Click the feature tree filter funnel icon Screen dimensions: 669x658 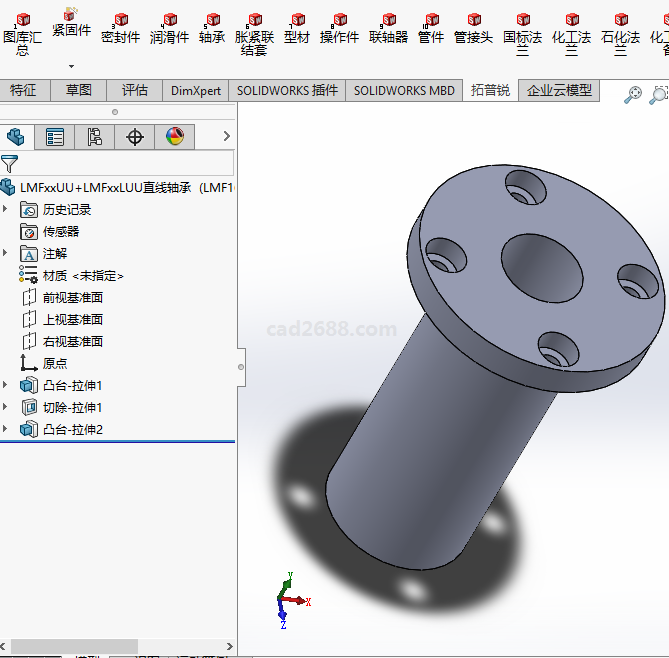pos(10,164)
